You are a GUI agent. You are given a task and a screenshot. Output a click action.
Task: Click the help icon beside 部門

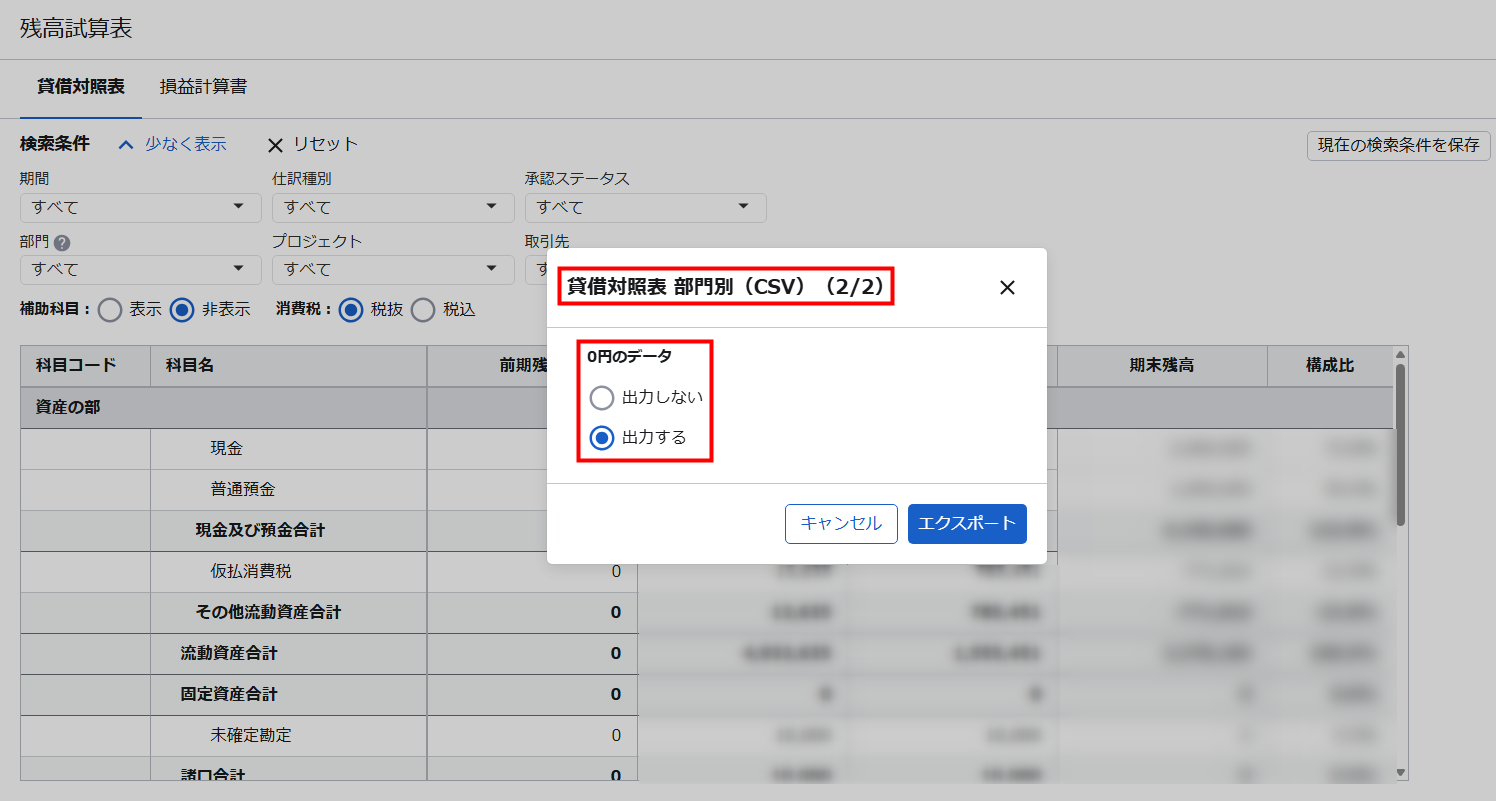tap(62, 242)
